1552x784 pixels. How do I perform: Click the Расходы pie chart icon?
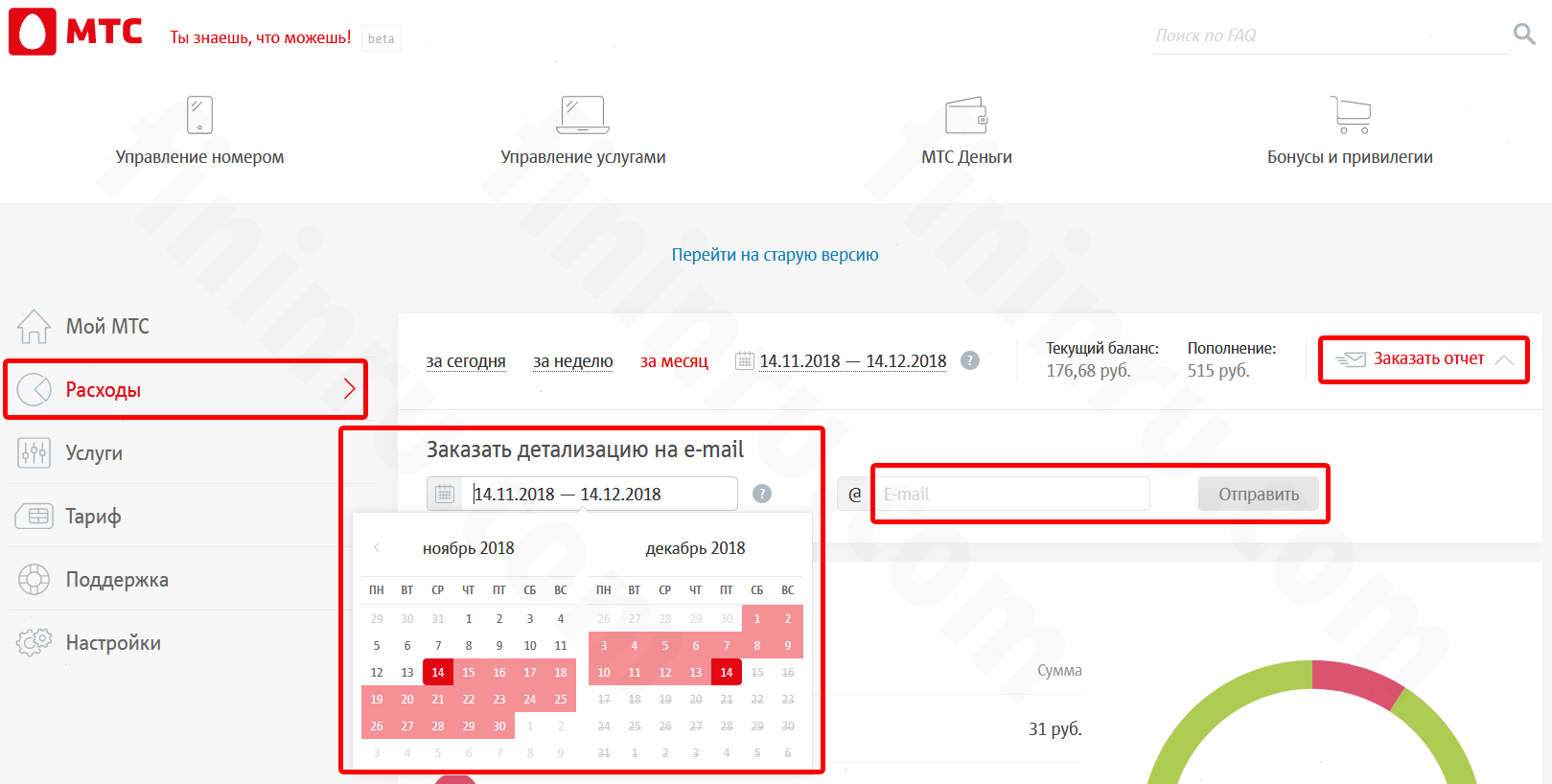pos(35,389)
